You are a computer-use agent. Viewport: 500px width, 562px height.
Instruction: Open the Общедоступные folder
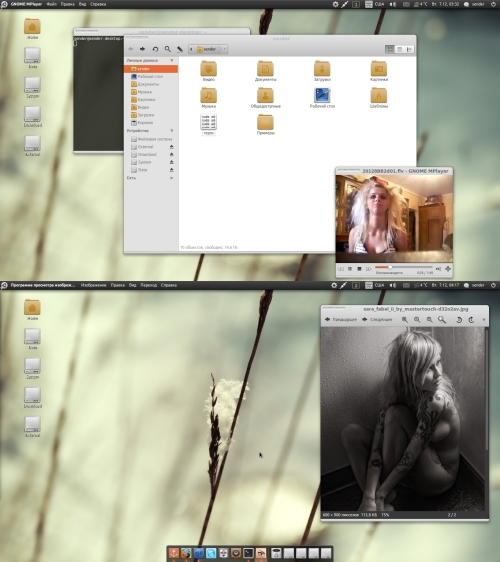(x=265, y=95)
